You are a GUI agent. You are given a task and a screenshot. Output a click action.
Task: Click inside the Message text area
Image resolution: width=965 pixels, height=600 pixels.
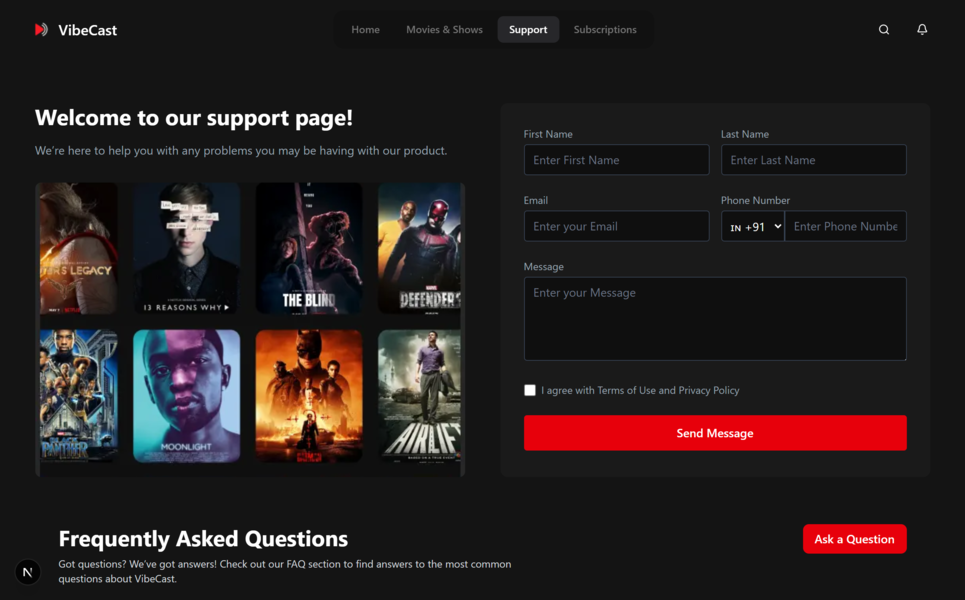(715, 318)
